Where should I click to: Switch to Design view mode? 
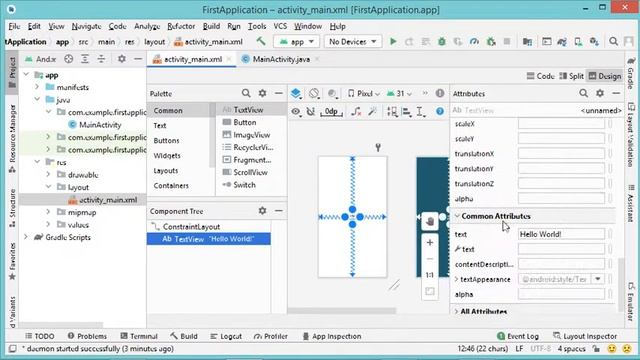click(x=605, y=76)
